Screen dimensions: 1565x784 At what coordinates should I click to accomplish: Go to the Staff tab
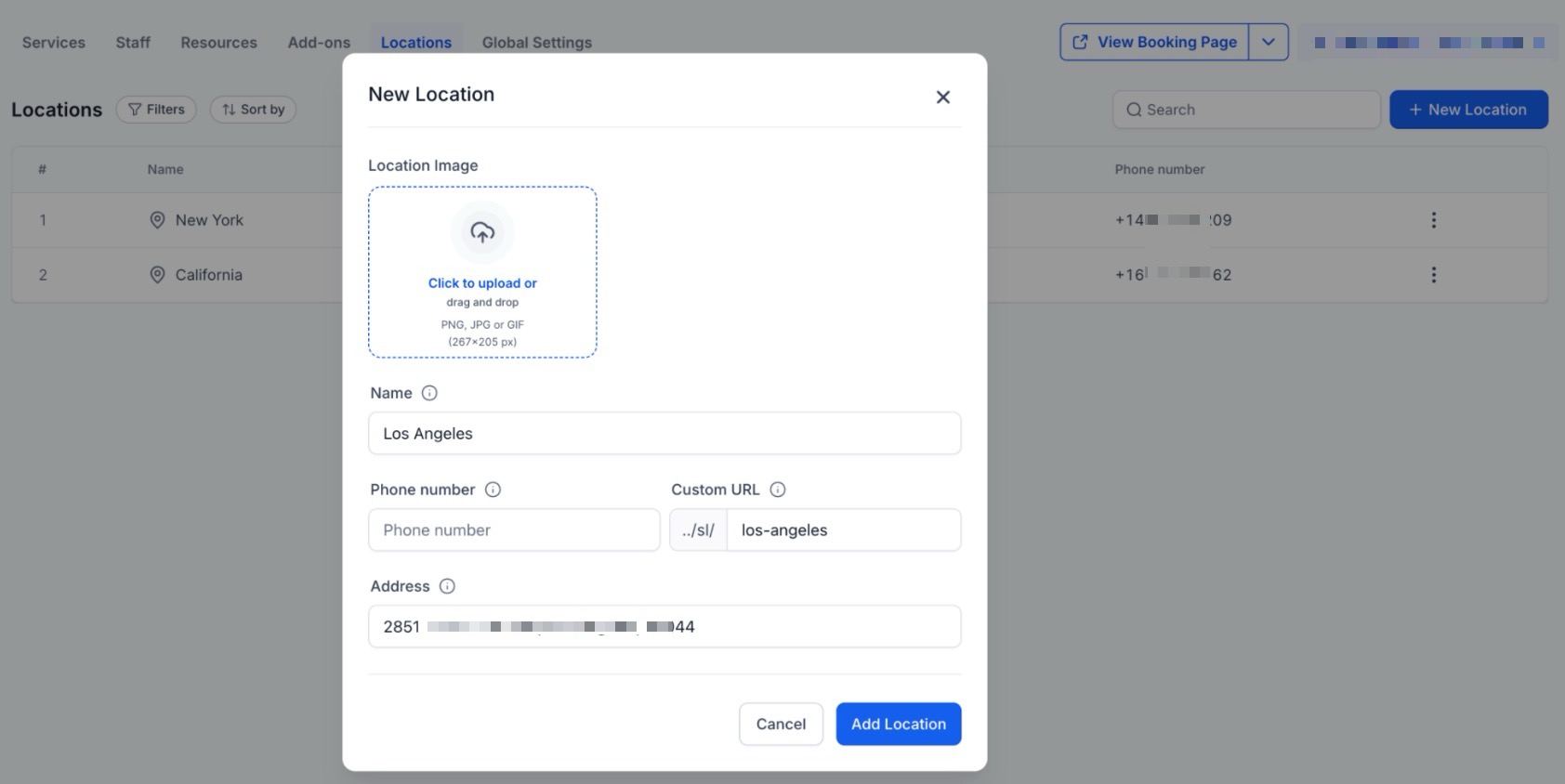coord(133,43)
